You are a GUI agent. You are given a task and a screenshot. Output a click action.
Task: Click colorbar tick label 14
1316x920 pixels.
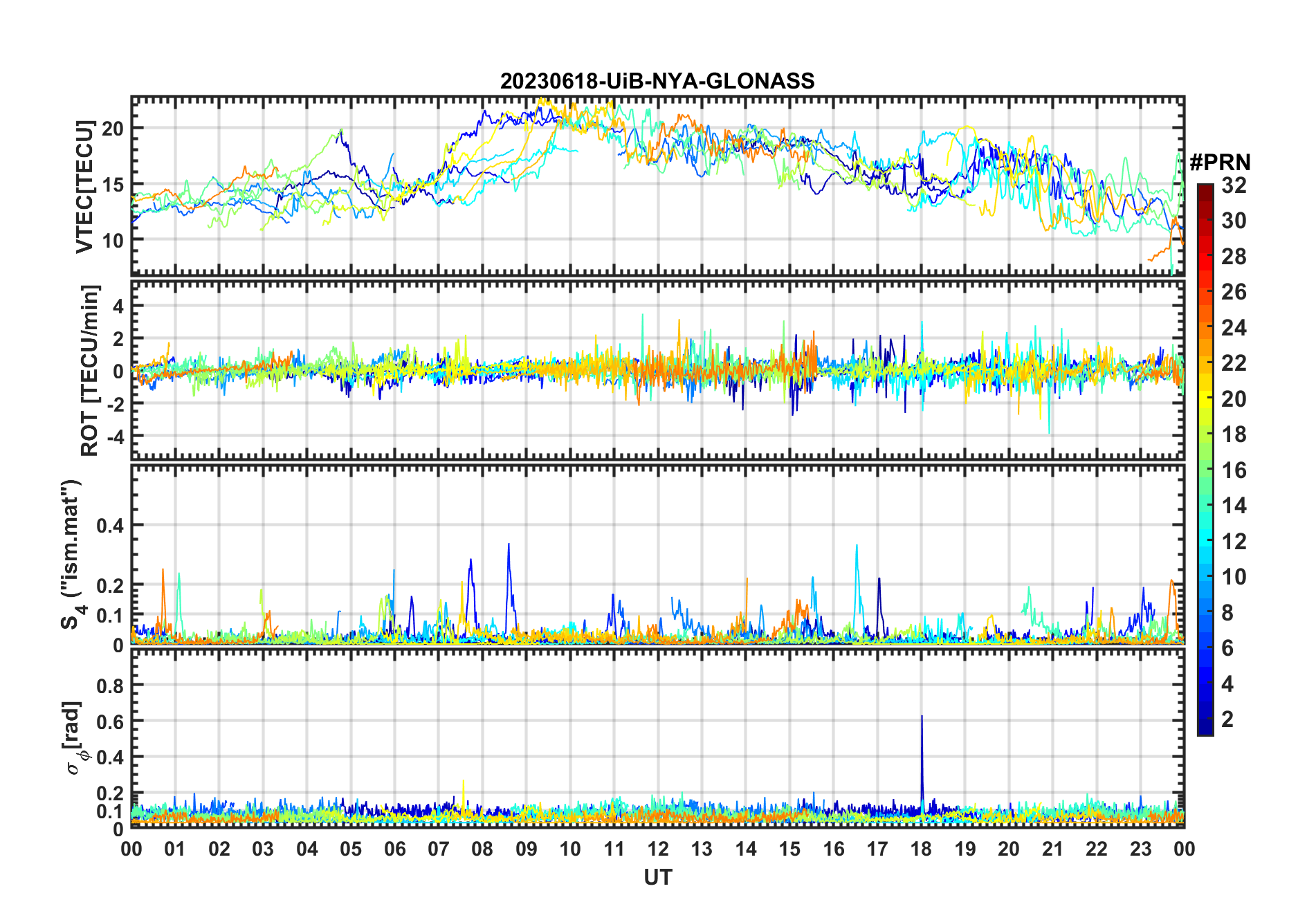coord(1234,506)
